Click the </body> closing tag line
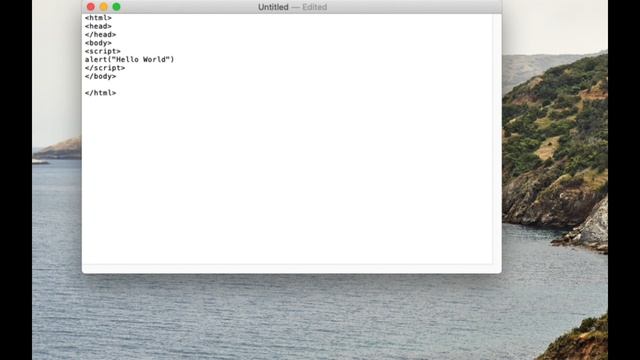 click(100, 76)
